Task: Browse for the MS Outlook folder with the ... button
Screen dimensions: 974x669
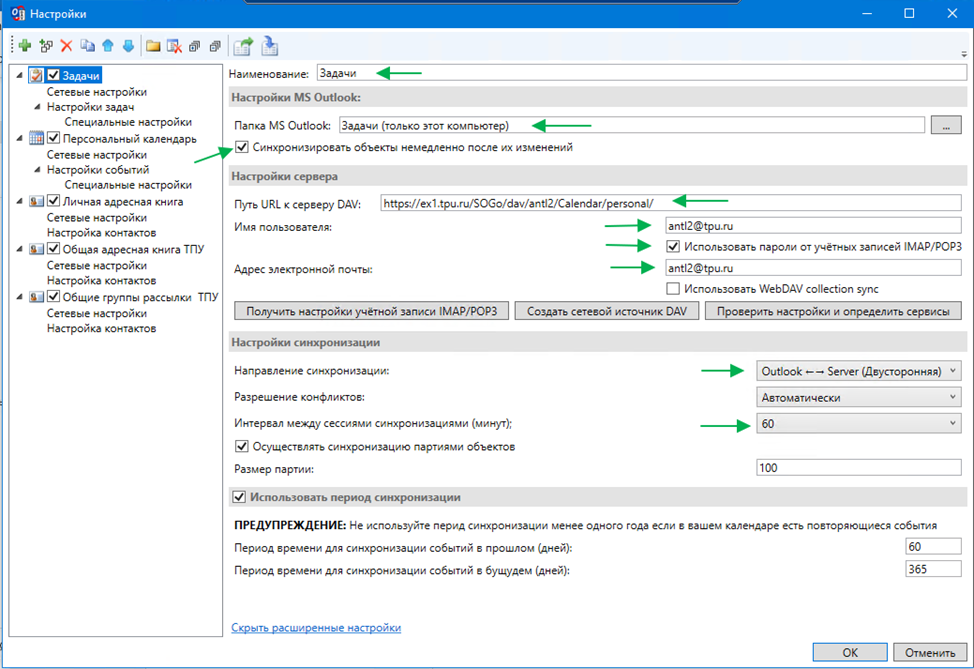Action: tap(945, 125)
